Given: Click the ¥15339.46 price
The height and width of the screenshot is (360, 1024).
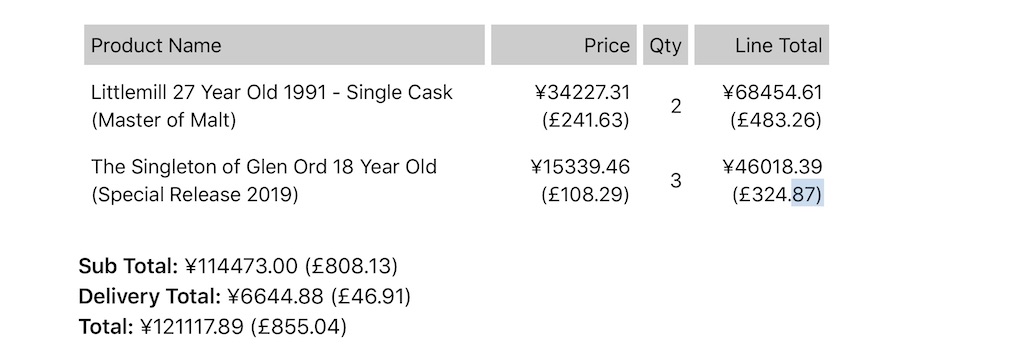Looking at the screenshot, I should pyautogui.click(x=581, y=167).
